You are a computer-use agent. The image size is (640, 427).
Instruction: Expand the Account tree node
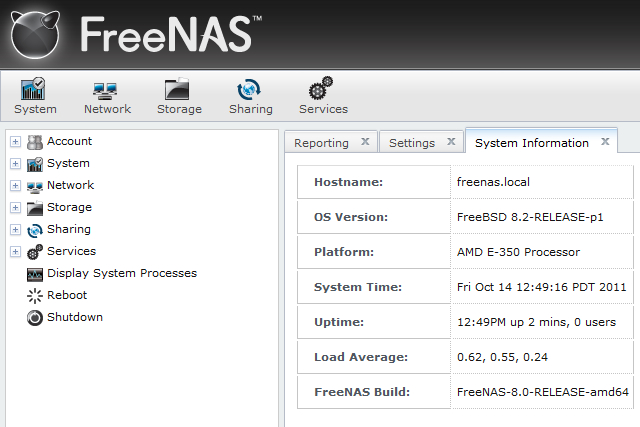pos(15,141)
